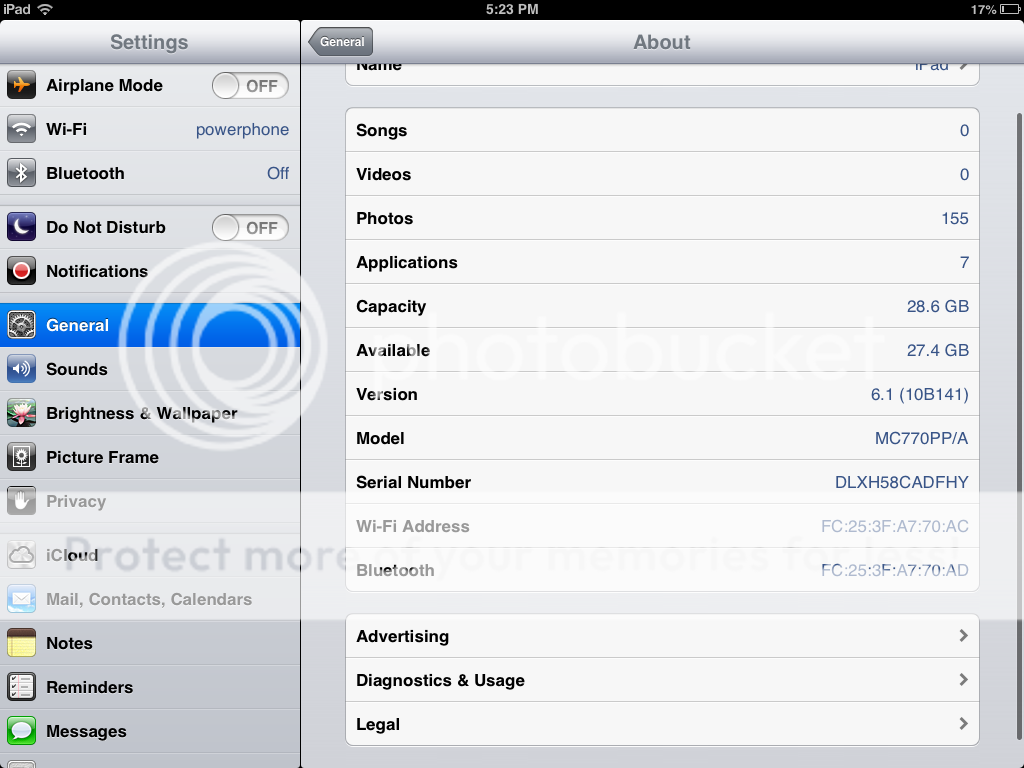This screenshot has height=768, width=1024.
Task: Tap the Reminders checklist icon
Action: (21, 687)
